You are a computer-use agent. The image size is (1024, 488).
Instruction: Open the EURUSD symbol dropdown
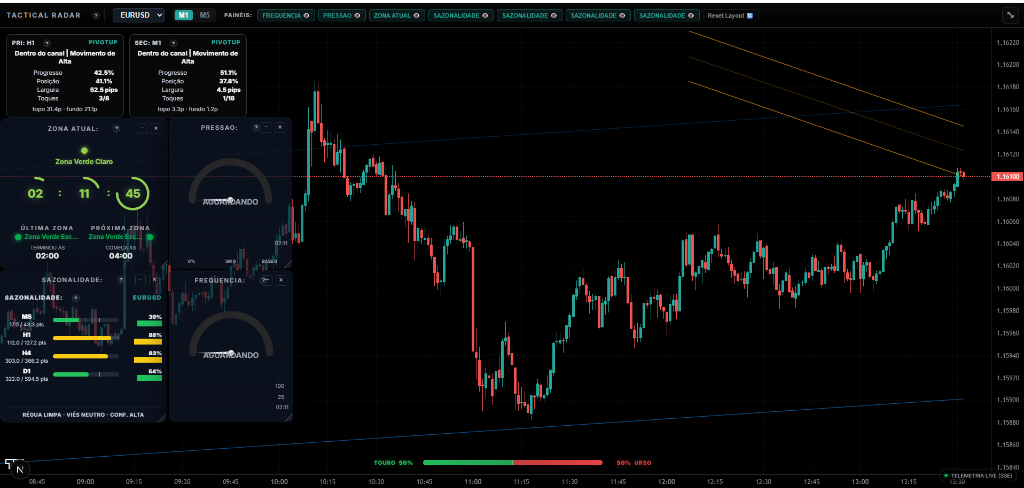138,15
